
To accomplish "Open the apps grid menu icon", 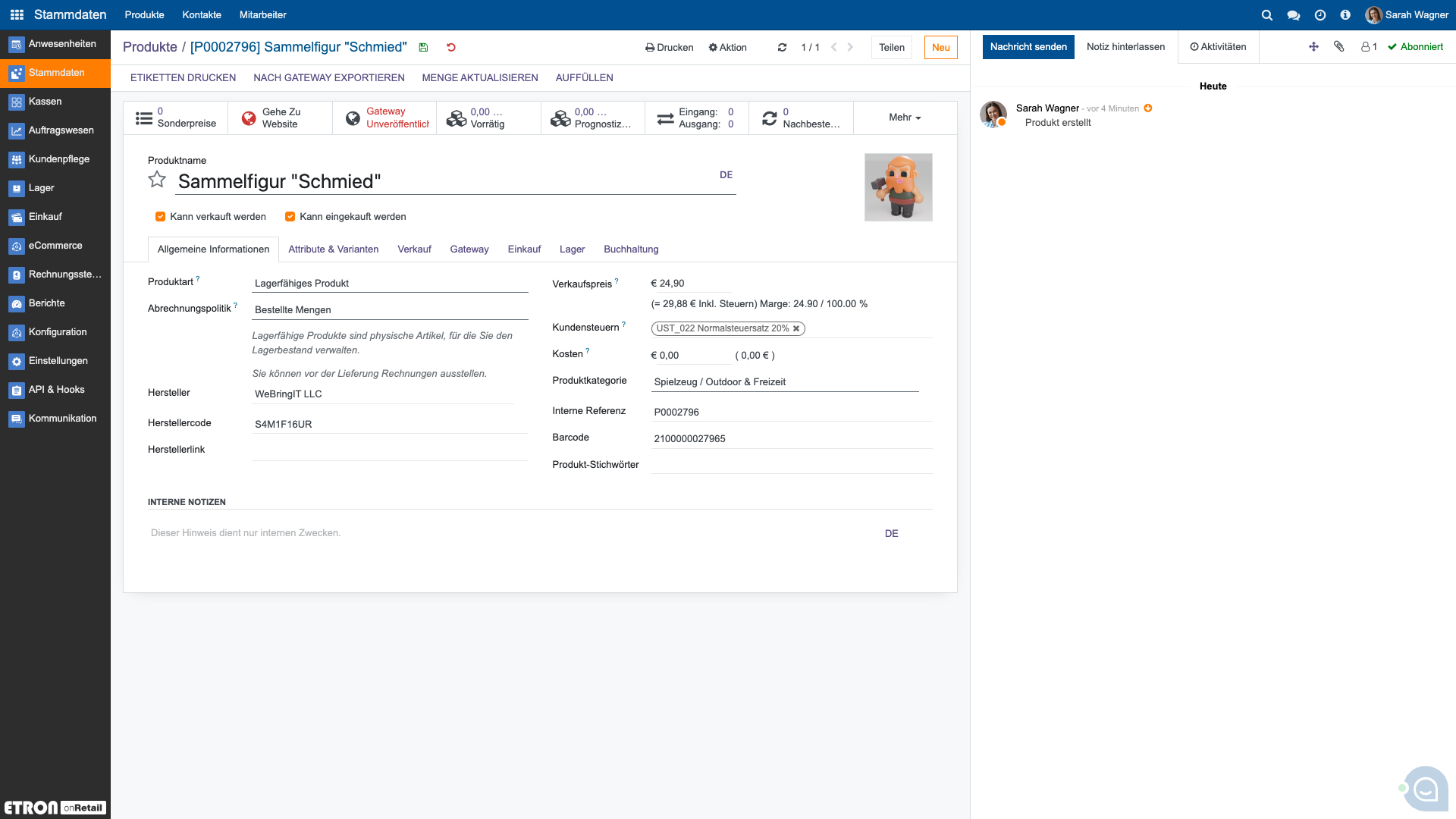I will click(x=17, y=14).
